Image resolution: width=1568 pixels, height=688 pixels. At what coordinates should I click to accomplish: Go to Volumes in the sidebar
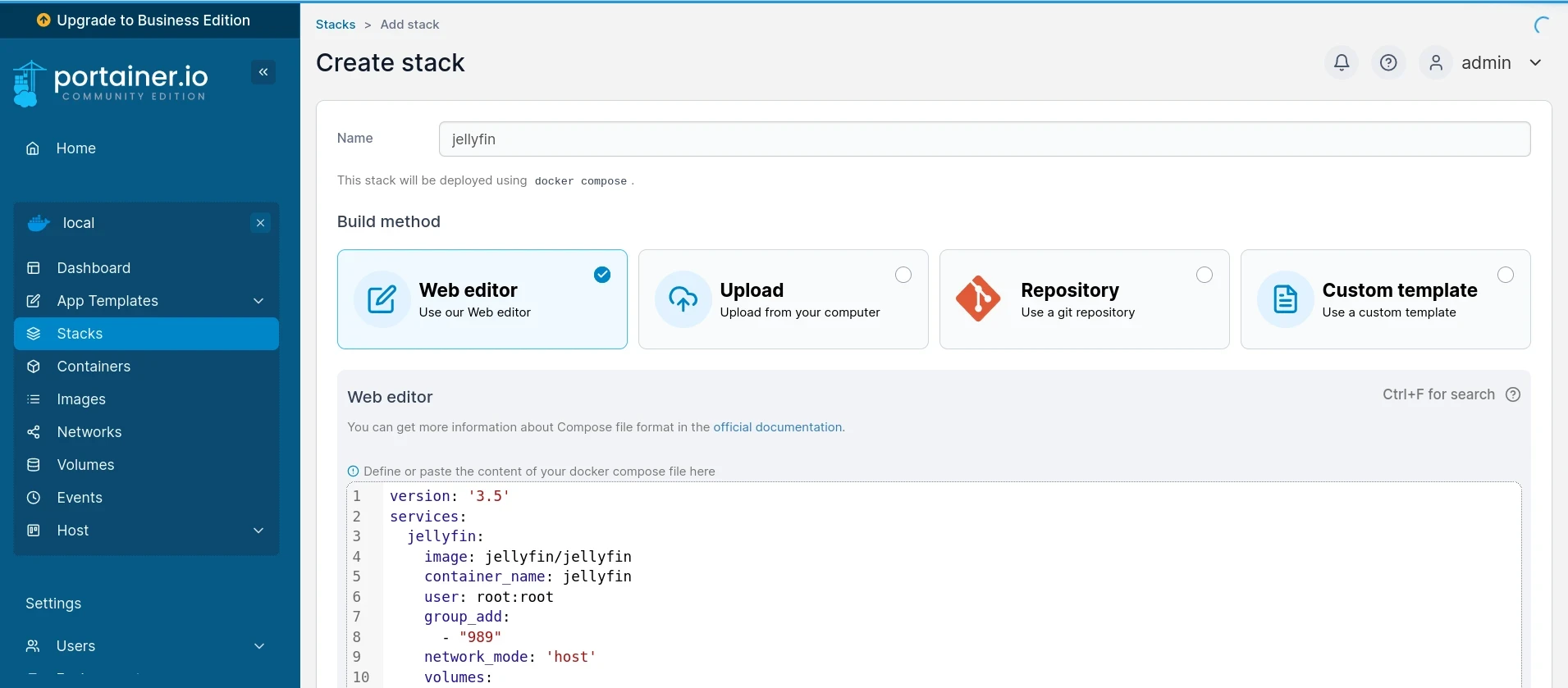pyautogui.click(x=85, y=465)
